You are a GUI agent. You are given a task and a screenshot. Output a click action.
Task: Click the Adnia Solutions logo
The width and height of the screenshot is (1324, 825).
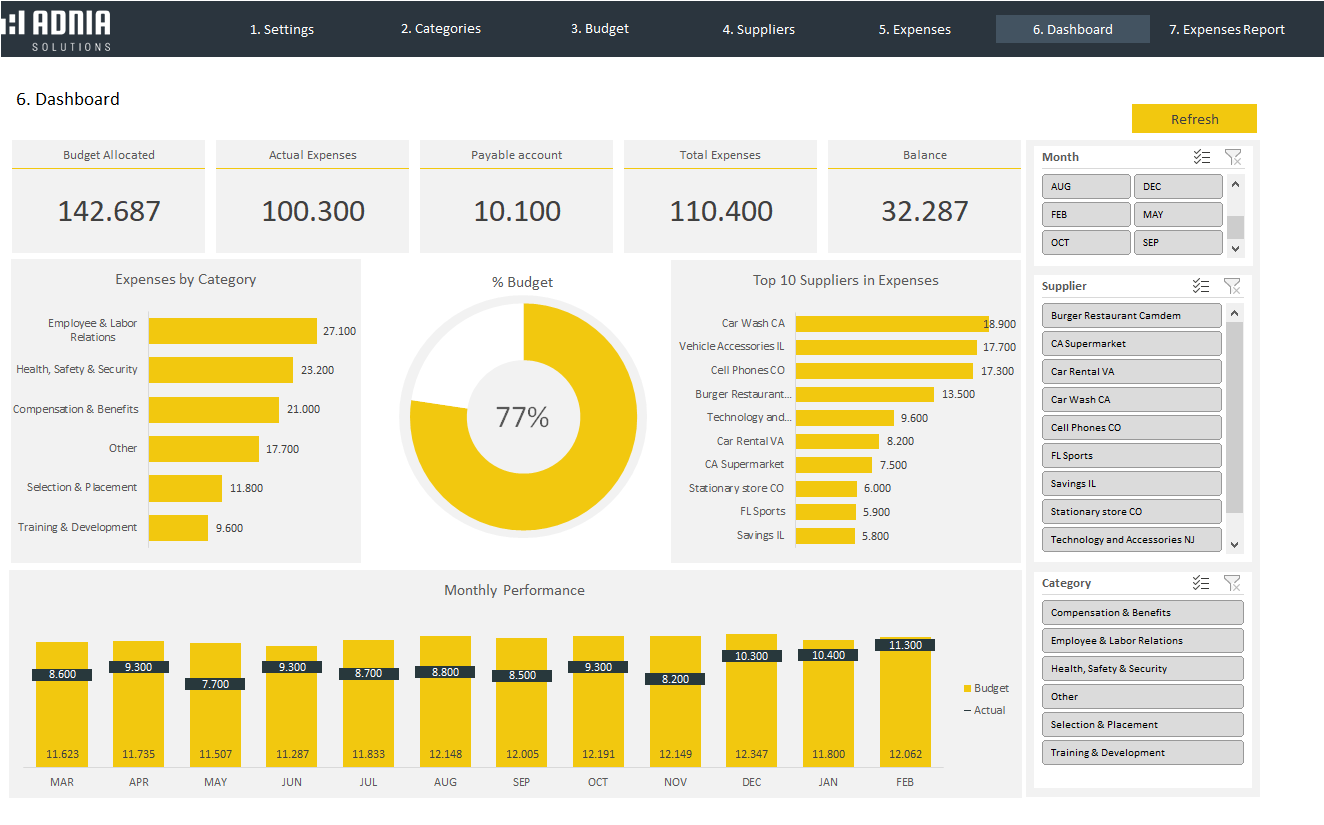[57, 29]
